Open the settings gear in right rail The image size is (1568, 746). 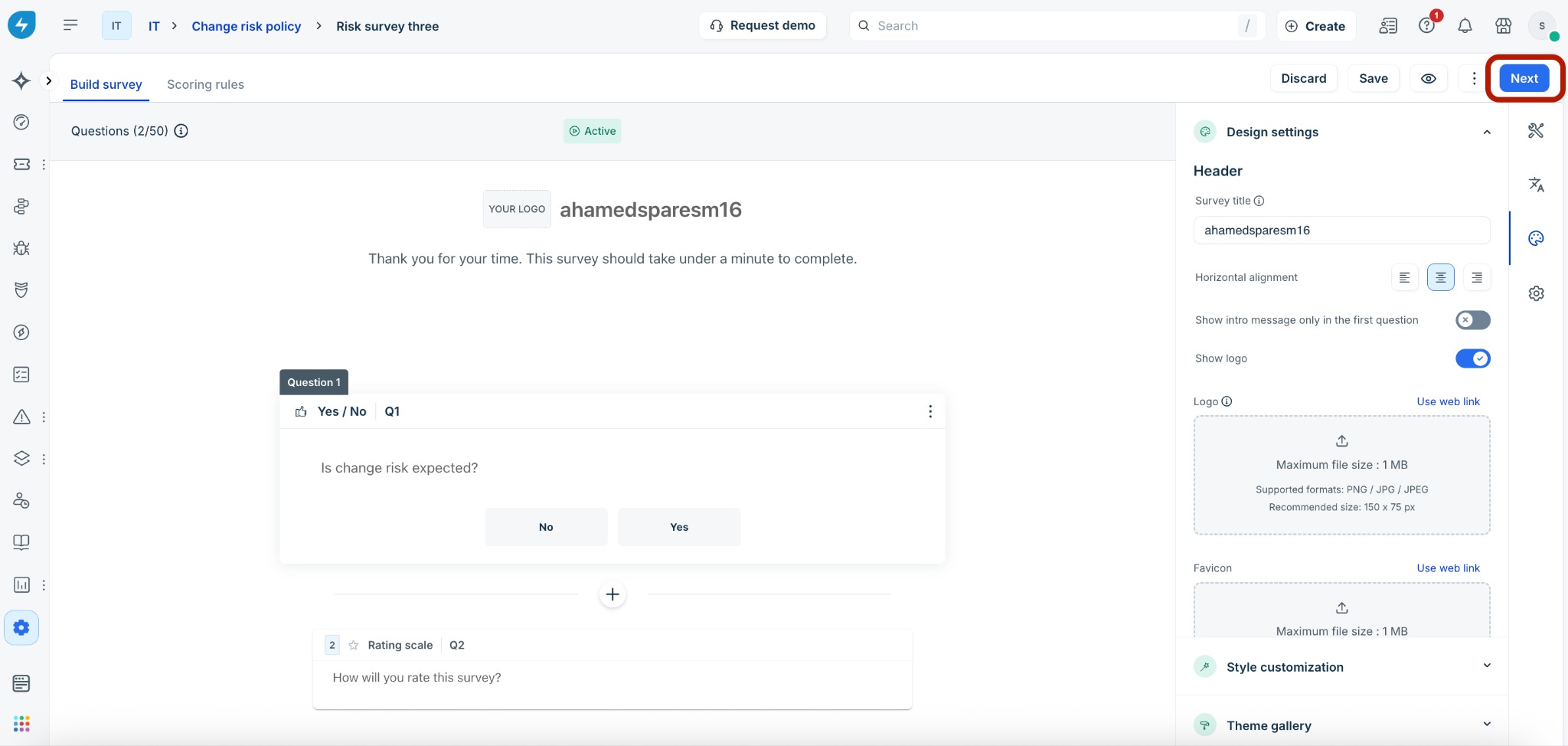click(x=1536, y=293)
